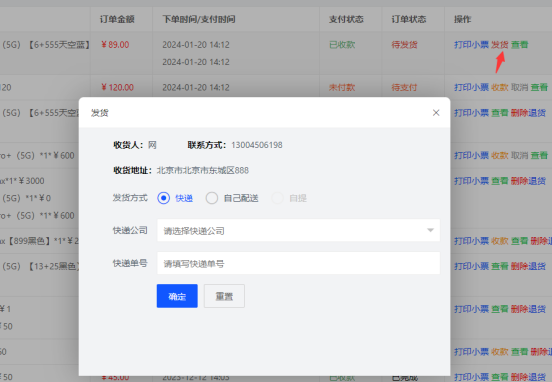Image resolution: width=552 pixels, height=382 pixels.
Task: Click the 订单金额 column header
Action: point(117,19)
